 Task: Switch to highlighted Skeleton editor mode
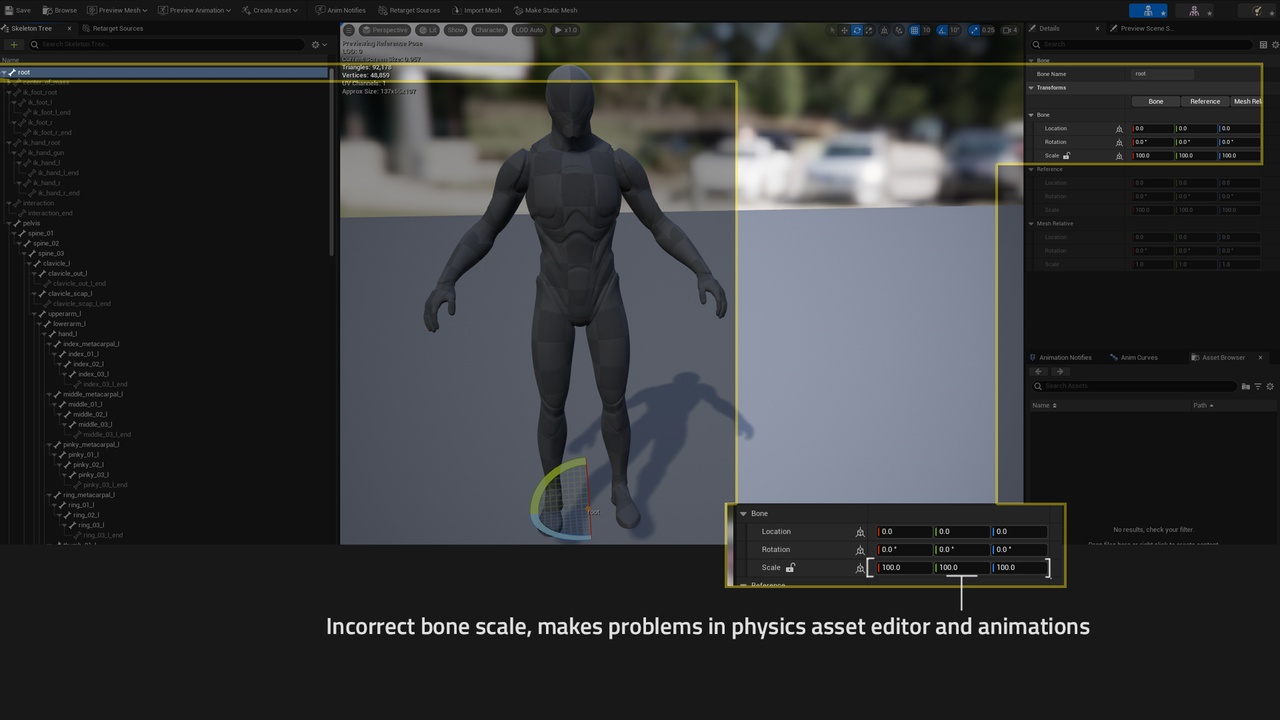coord(1148,11)
